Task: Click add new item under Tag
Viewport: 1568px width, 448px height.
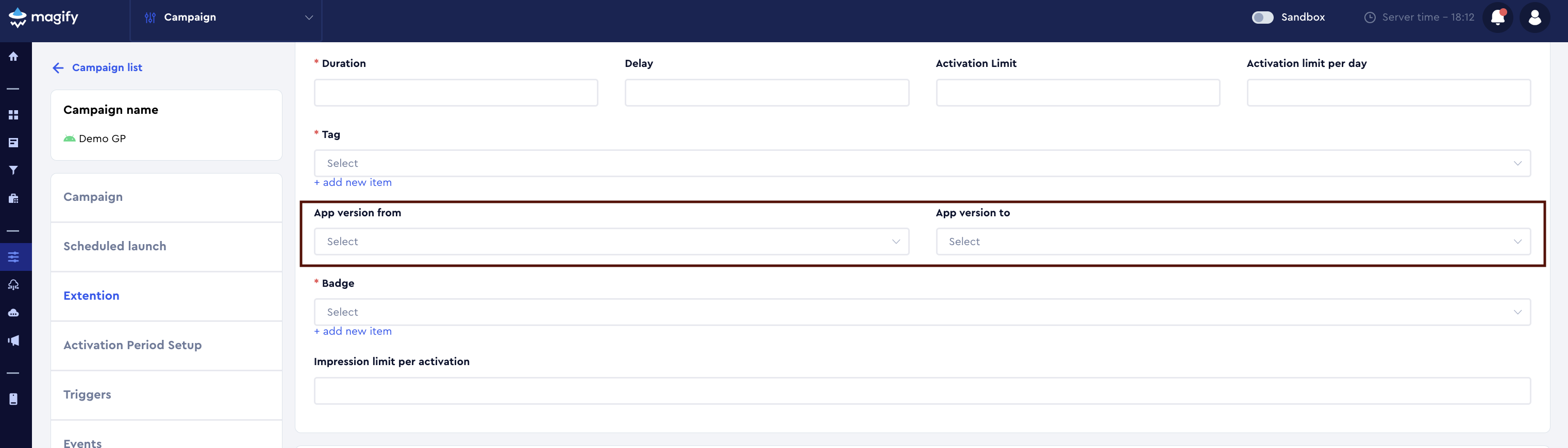Action: coord(353,182)
